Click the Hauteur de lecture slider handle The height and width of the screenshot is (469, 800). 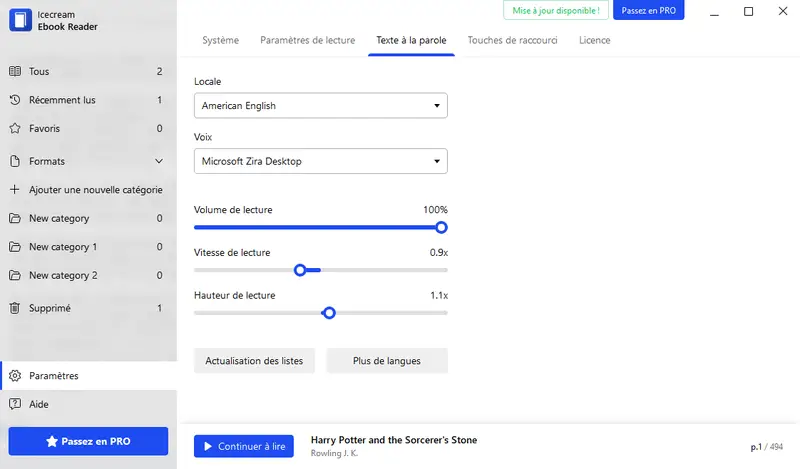(x=329, y=313)
